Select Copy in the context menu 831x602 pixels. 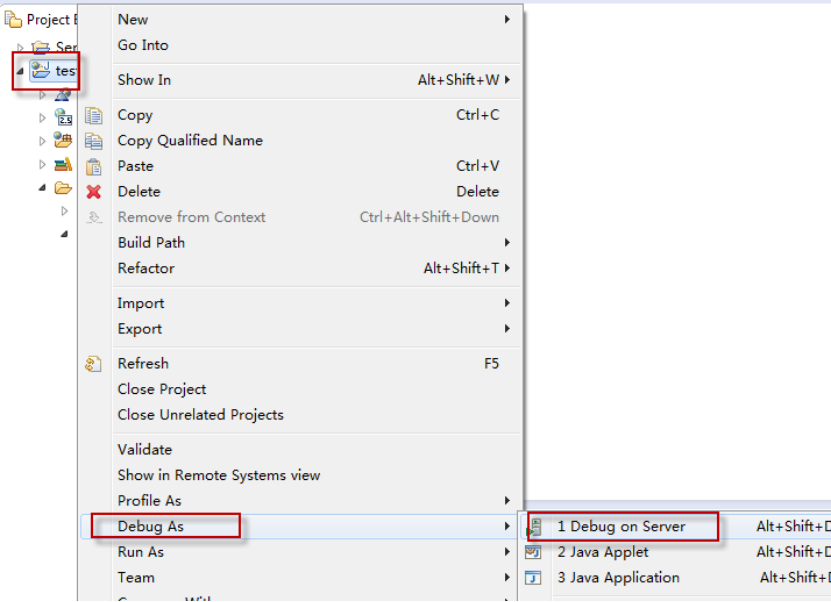click(301, 115)
